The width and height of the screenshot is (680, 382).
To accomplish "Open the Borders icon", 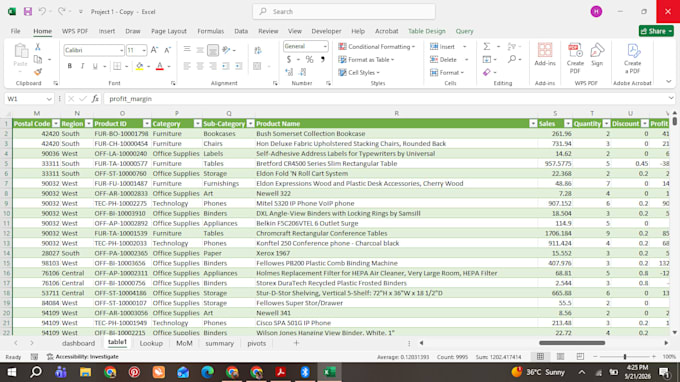I will pos(117,66).
